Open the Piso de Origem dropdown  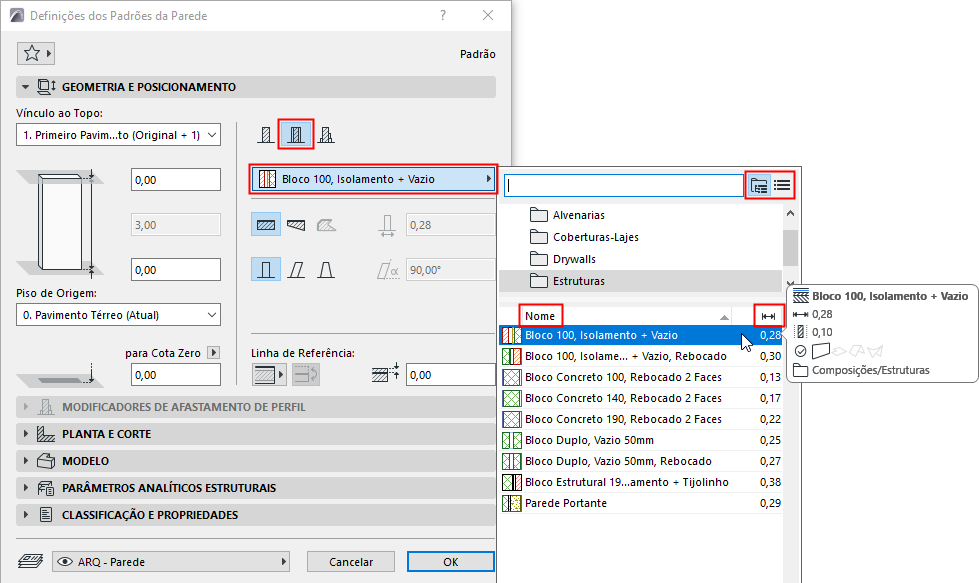119,315
